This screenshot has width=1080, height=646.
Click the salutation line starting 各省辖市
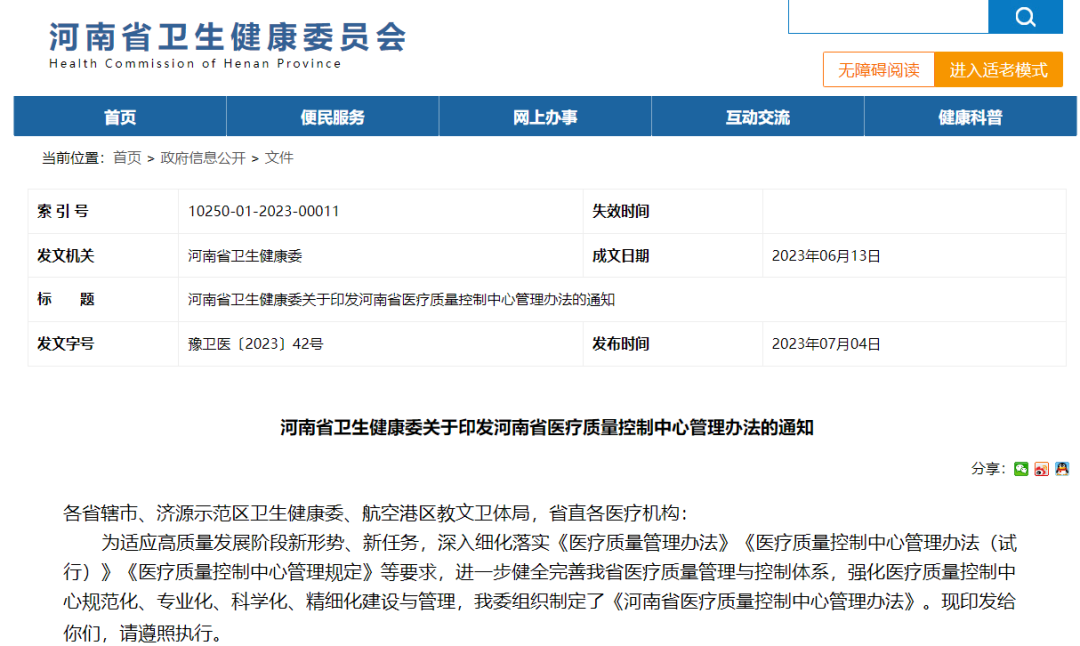[x=375, y=513]
